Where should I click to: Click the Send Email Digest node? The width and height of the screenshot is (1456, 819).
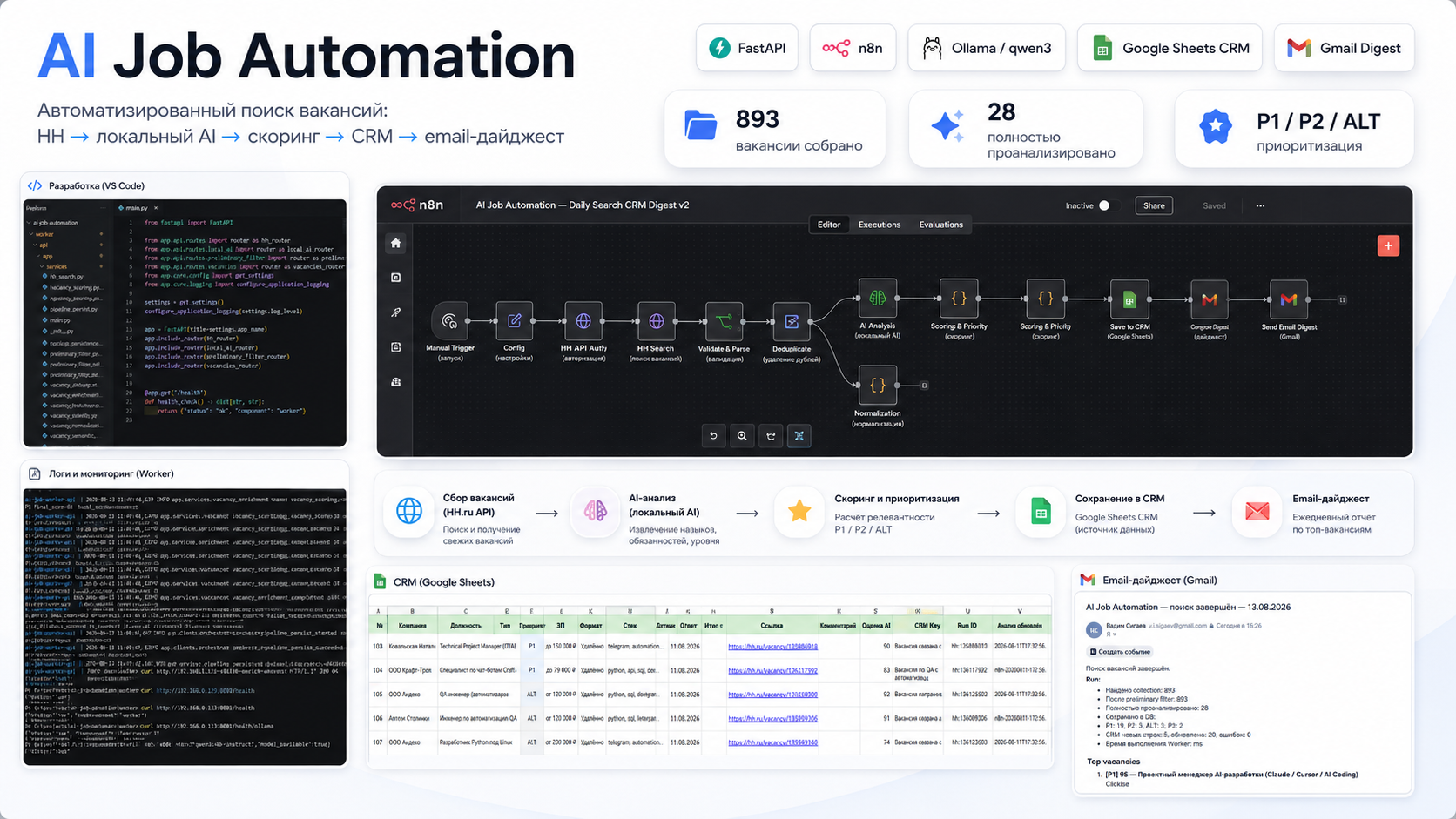1289,299
